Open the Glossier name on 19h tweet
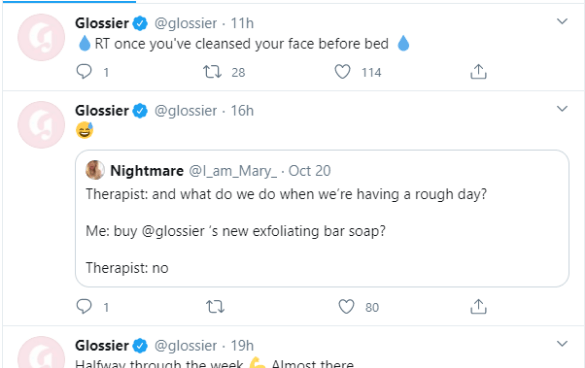This screenshot has height=368, width=585. point(102,346)
